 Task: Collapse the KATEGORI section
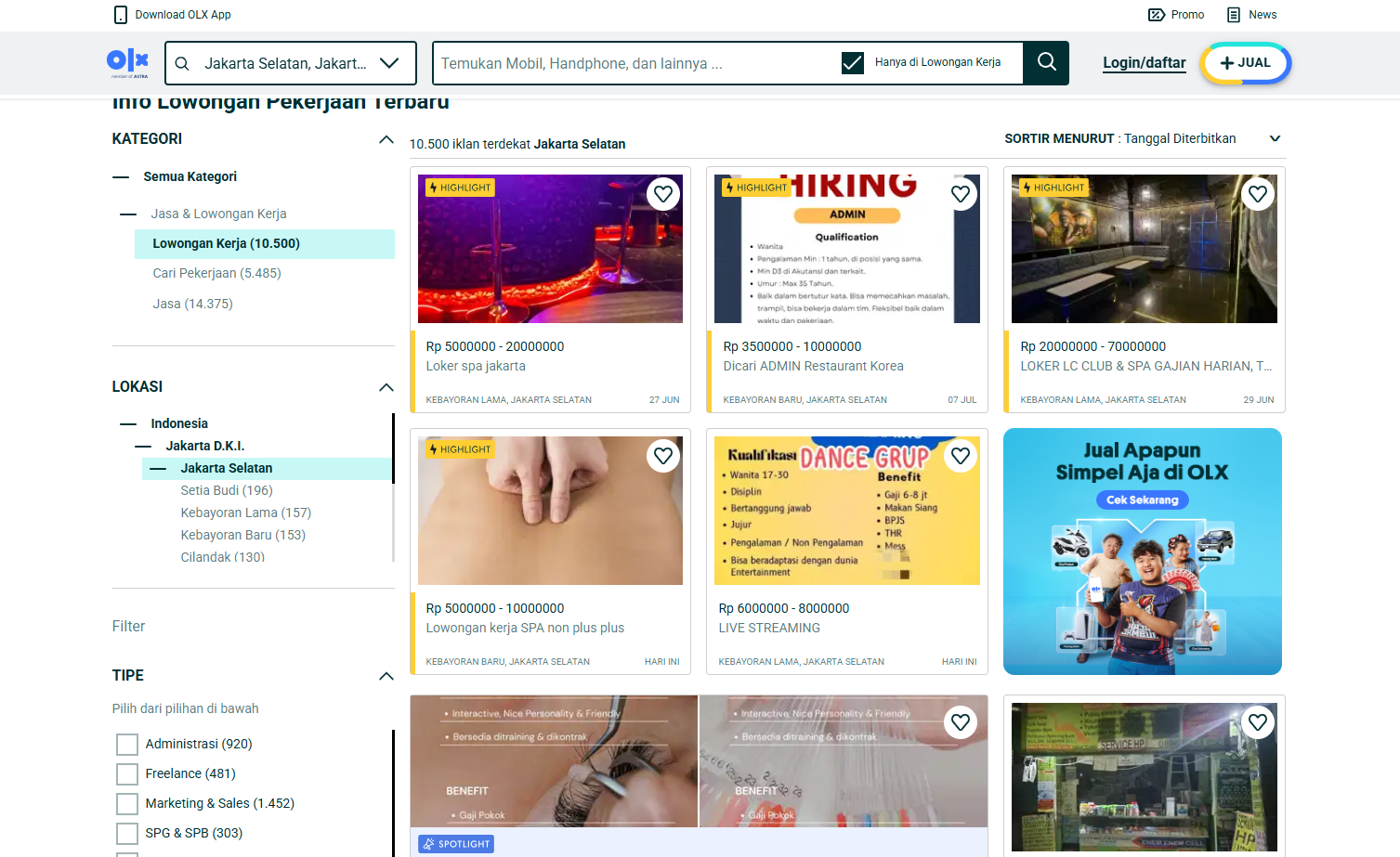tap(386, 139)
